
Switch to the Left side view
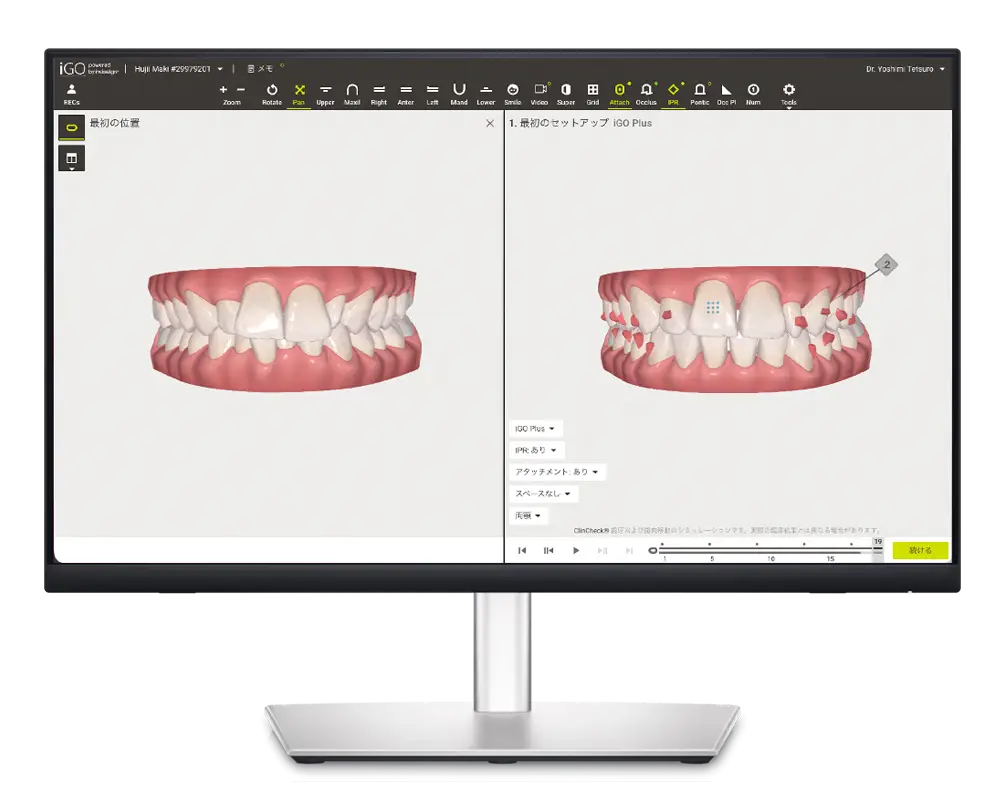click(433, 94)
